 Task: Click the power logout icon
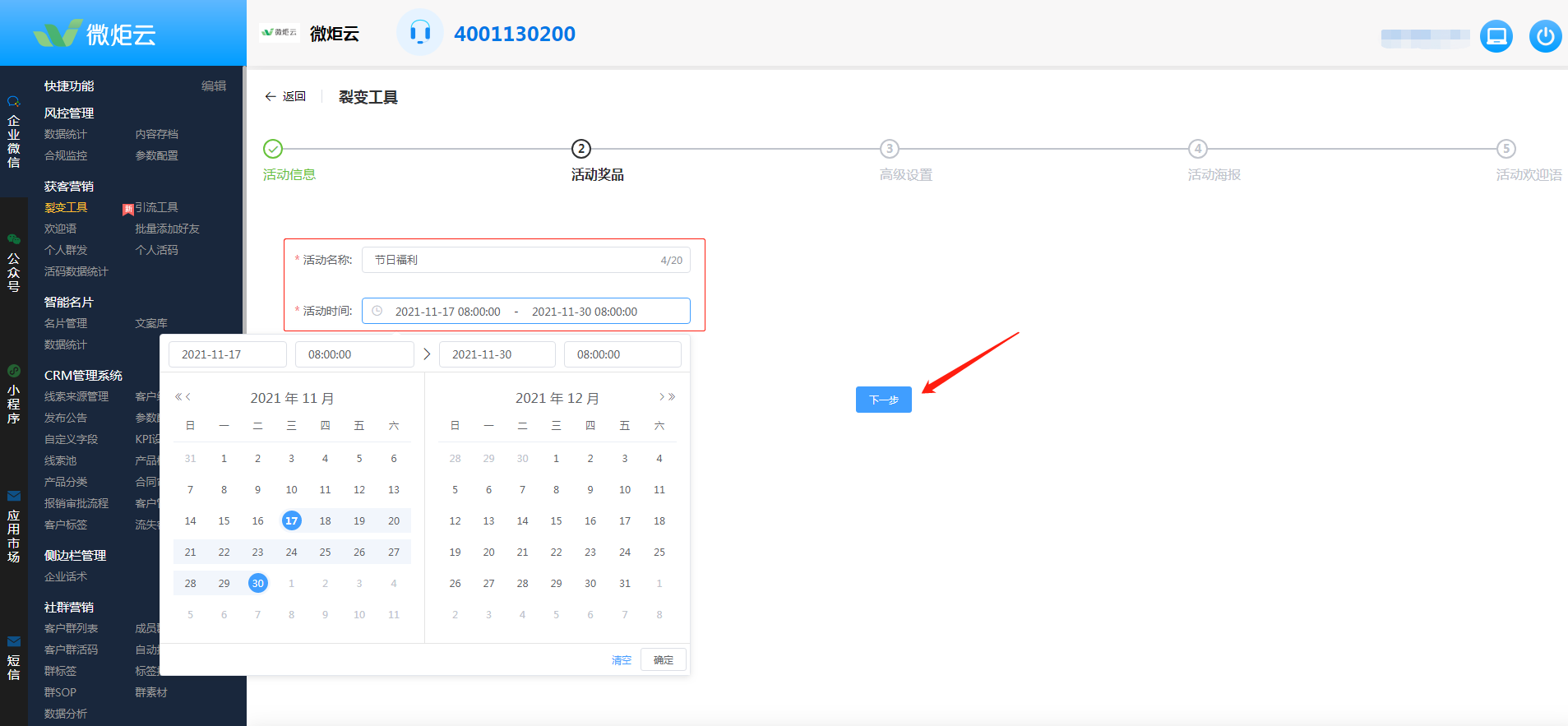point(1546,36)
